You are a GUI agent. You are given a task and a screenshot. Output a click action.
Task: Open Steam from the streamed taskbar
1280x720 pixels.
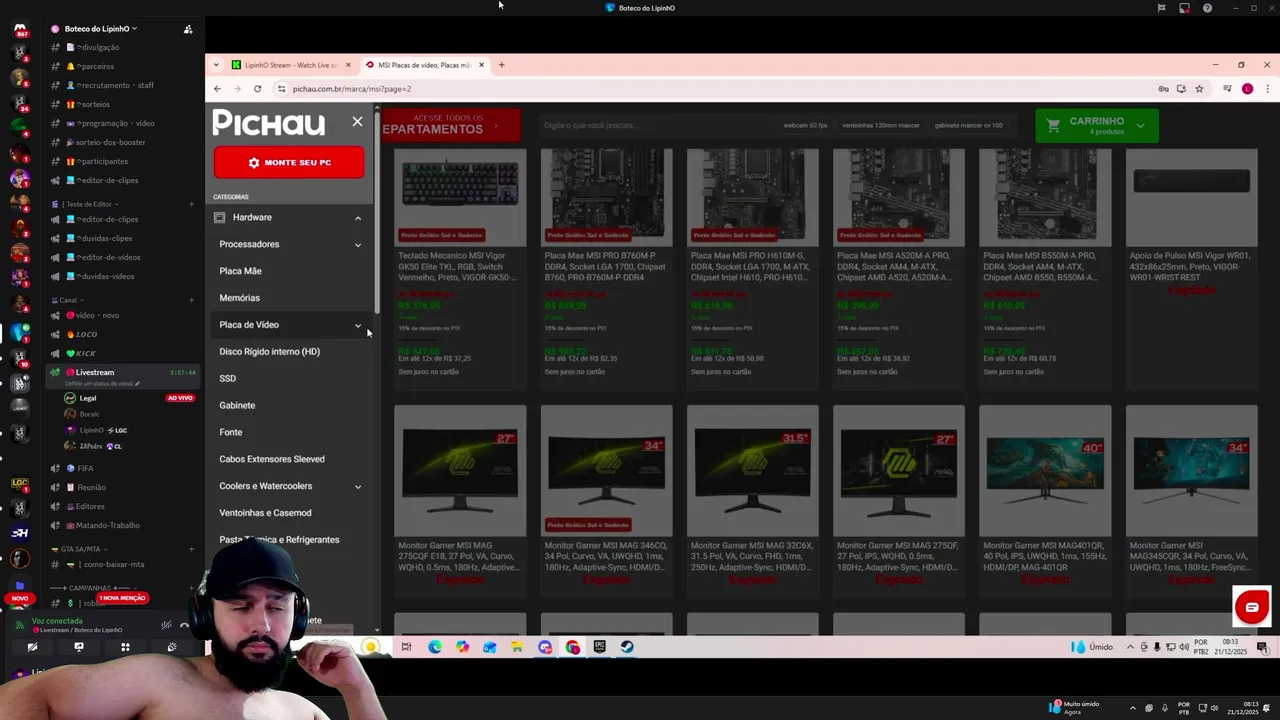(627, 647)
